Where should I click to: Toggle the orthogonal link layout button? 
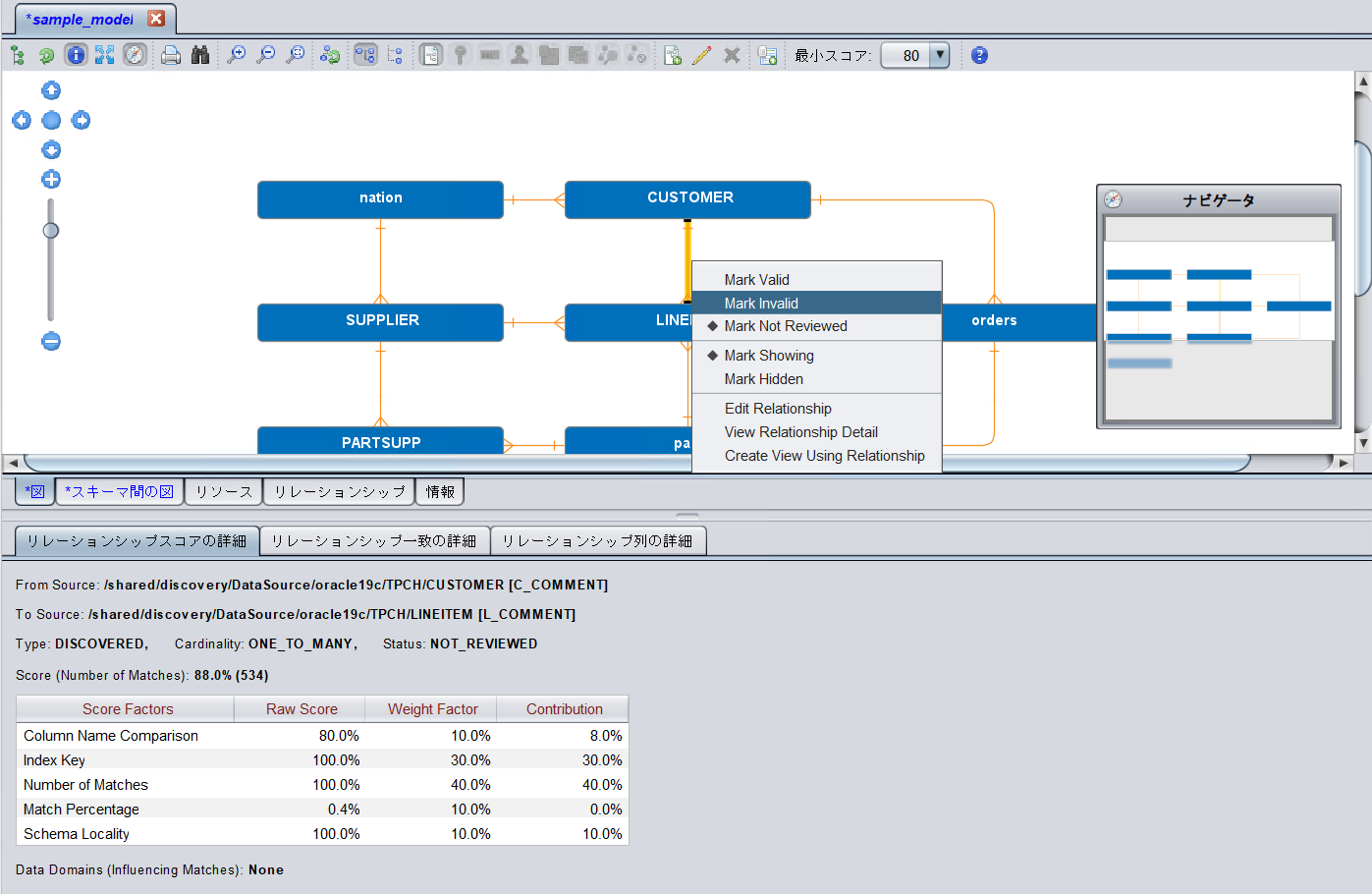tap(365, 55)
